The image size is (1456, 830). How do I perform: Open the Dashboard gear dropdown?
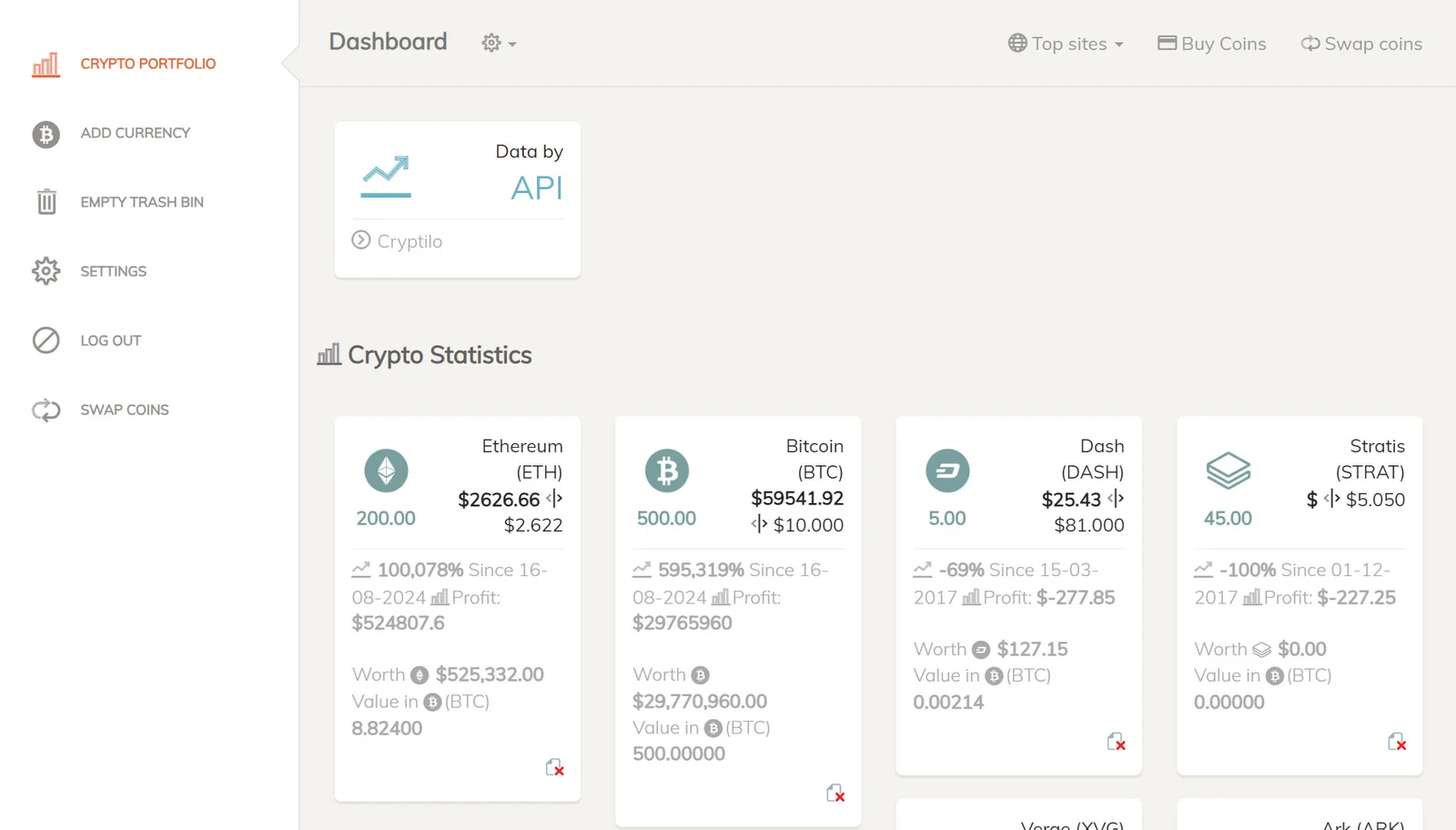499,43
